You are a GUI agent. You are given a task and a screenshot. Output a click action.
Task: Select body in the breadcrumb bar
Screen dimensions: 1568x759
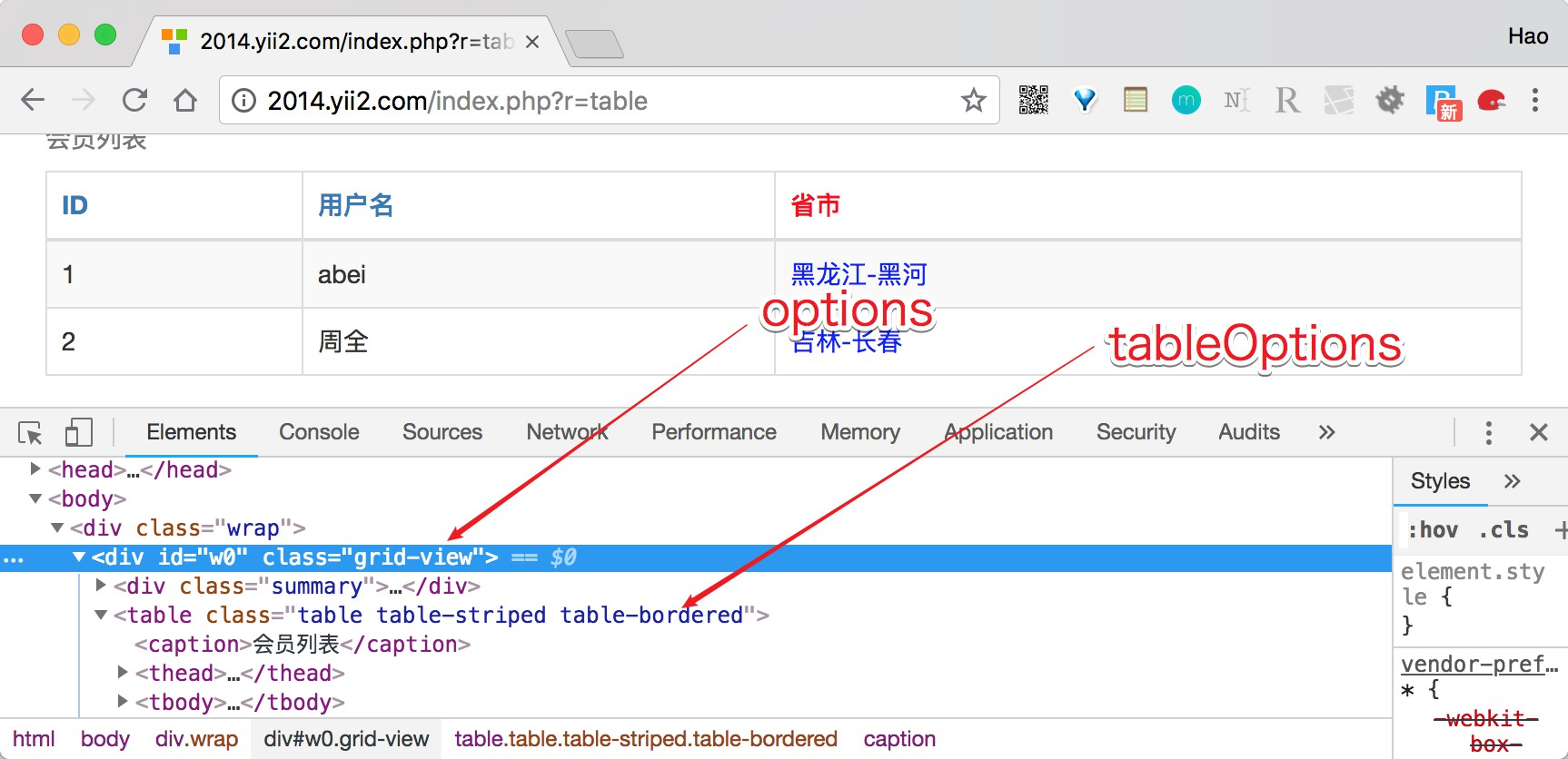pyautogui.click(x=104, y=739)
